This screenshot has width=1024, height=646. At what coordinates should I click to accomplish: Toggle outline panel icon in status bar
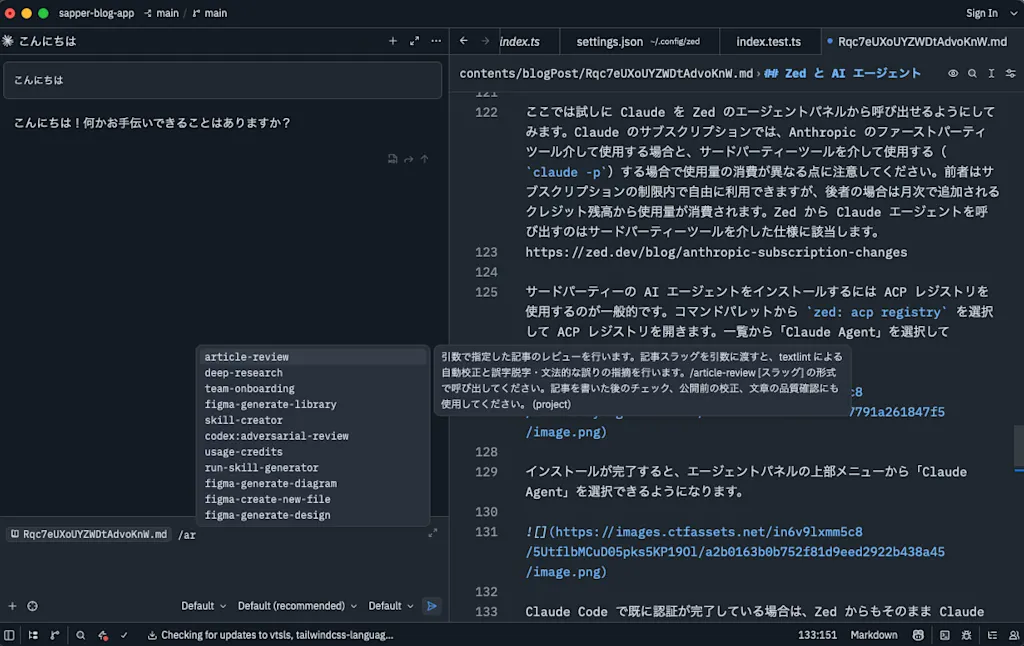33,635
